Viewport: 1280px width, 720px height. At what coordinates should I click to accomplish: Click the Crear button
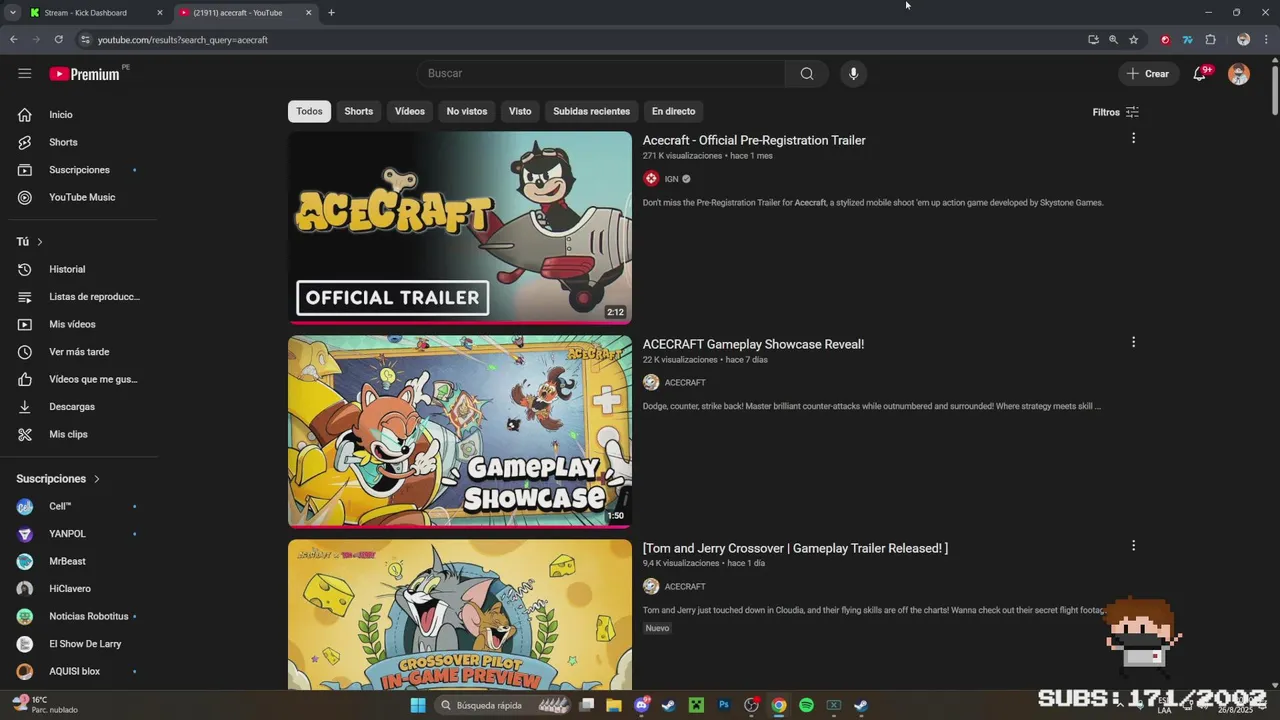coord(1147,73)
